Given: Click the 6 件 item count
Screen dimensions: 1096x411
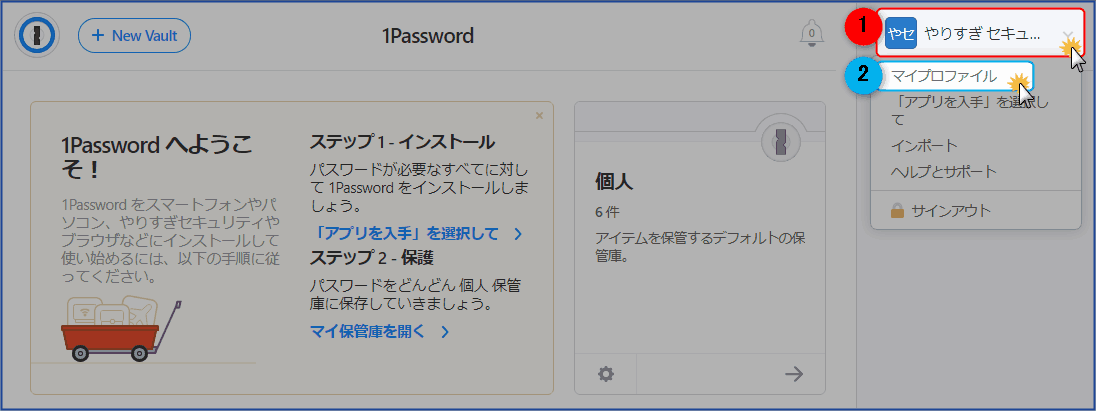Looking at the screenshot, I should [x=607, y=212].
